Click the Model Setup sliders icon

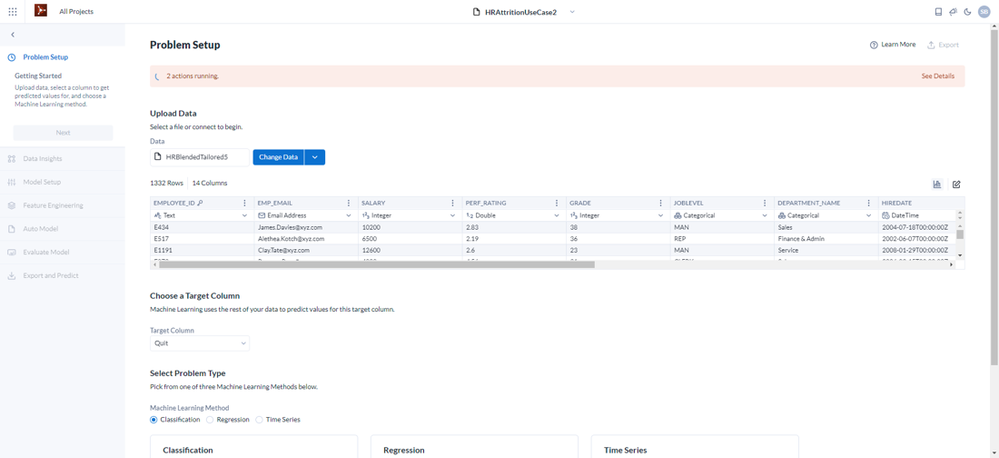[x=11, y=182]
